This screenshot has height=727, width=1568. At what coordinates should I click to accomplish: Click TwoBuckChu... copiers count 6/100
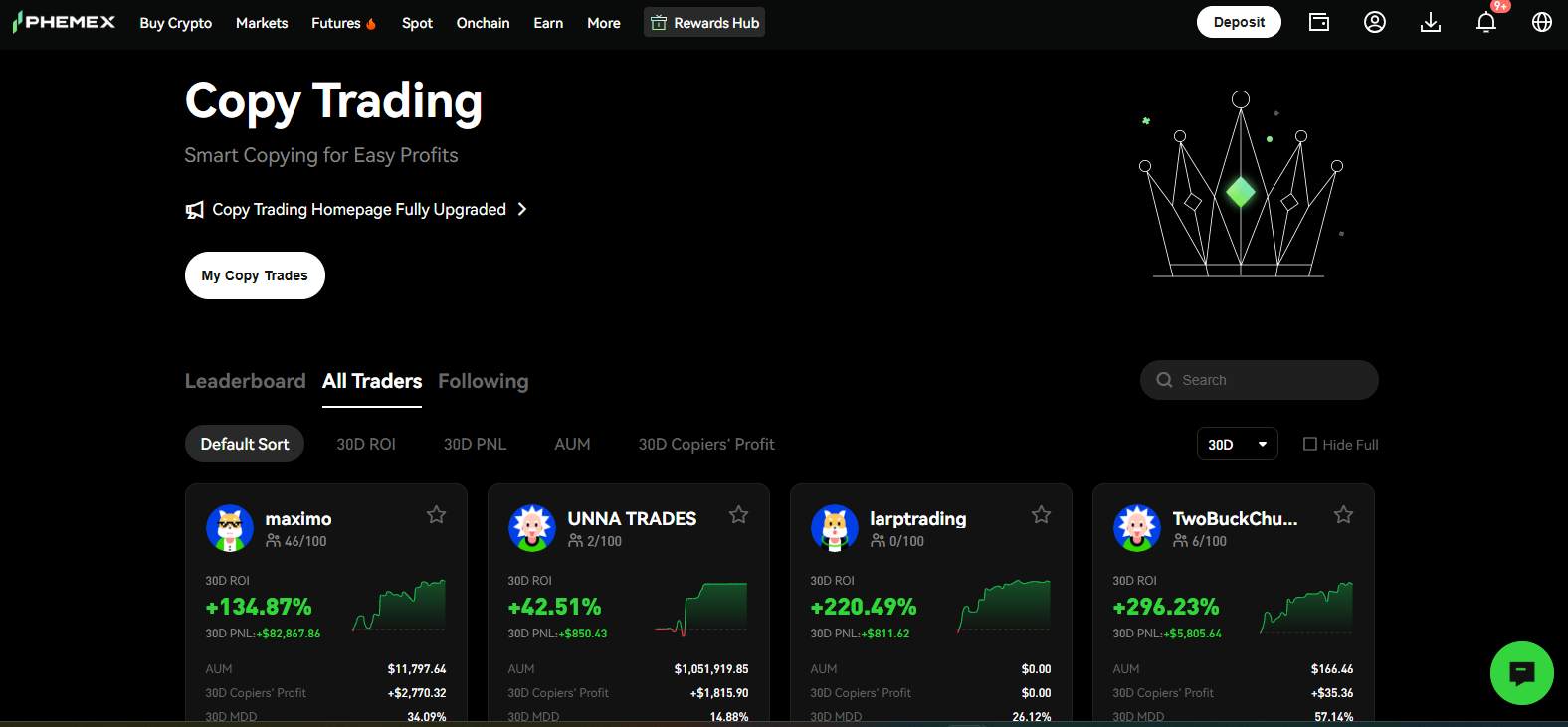pyautogui.click(x=1200, y=541)
